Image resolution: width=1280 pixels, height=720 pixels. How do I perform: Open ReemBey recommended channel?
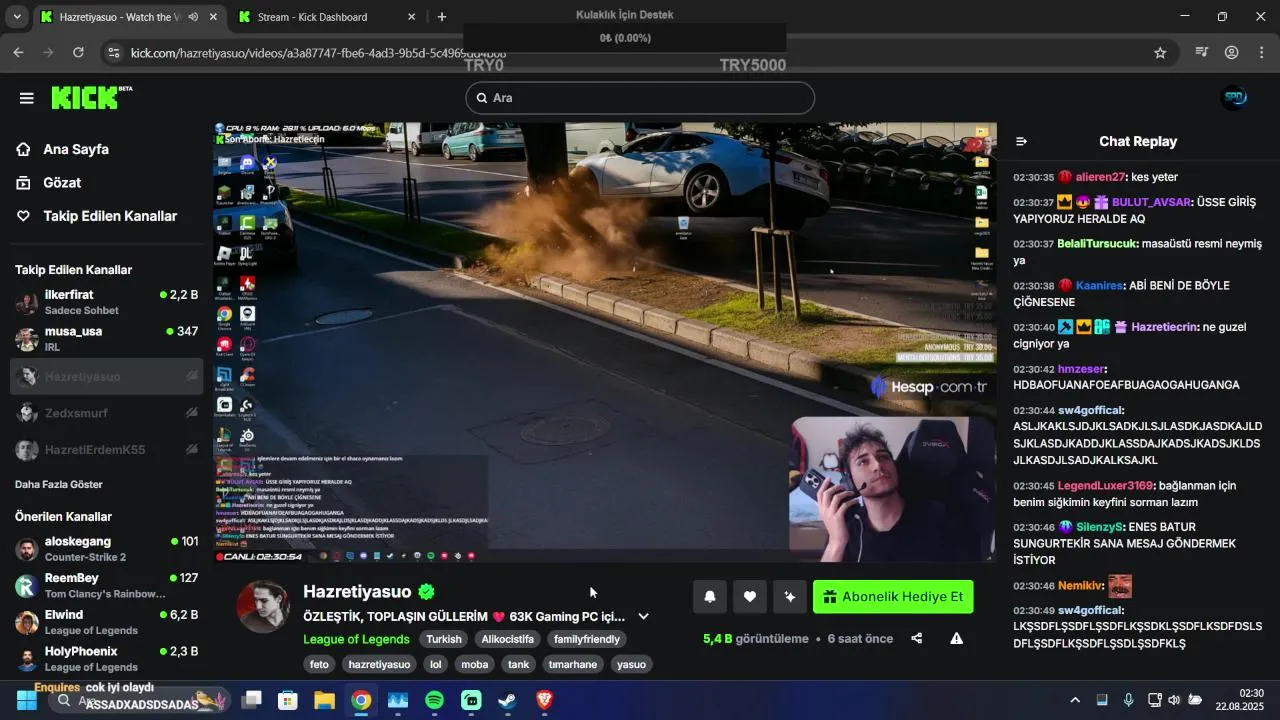pyautogui.click(x=106, y=585)
